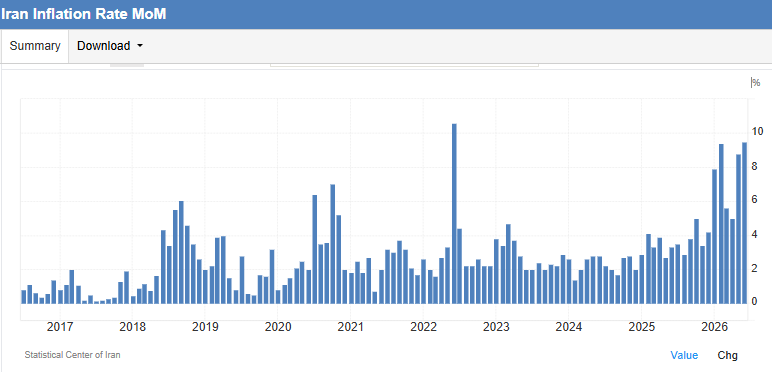The width and height of the screenshot is (772, 372).
Task: Select the 2019 x-axis label
Action: coord(205,327)
